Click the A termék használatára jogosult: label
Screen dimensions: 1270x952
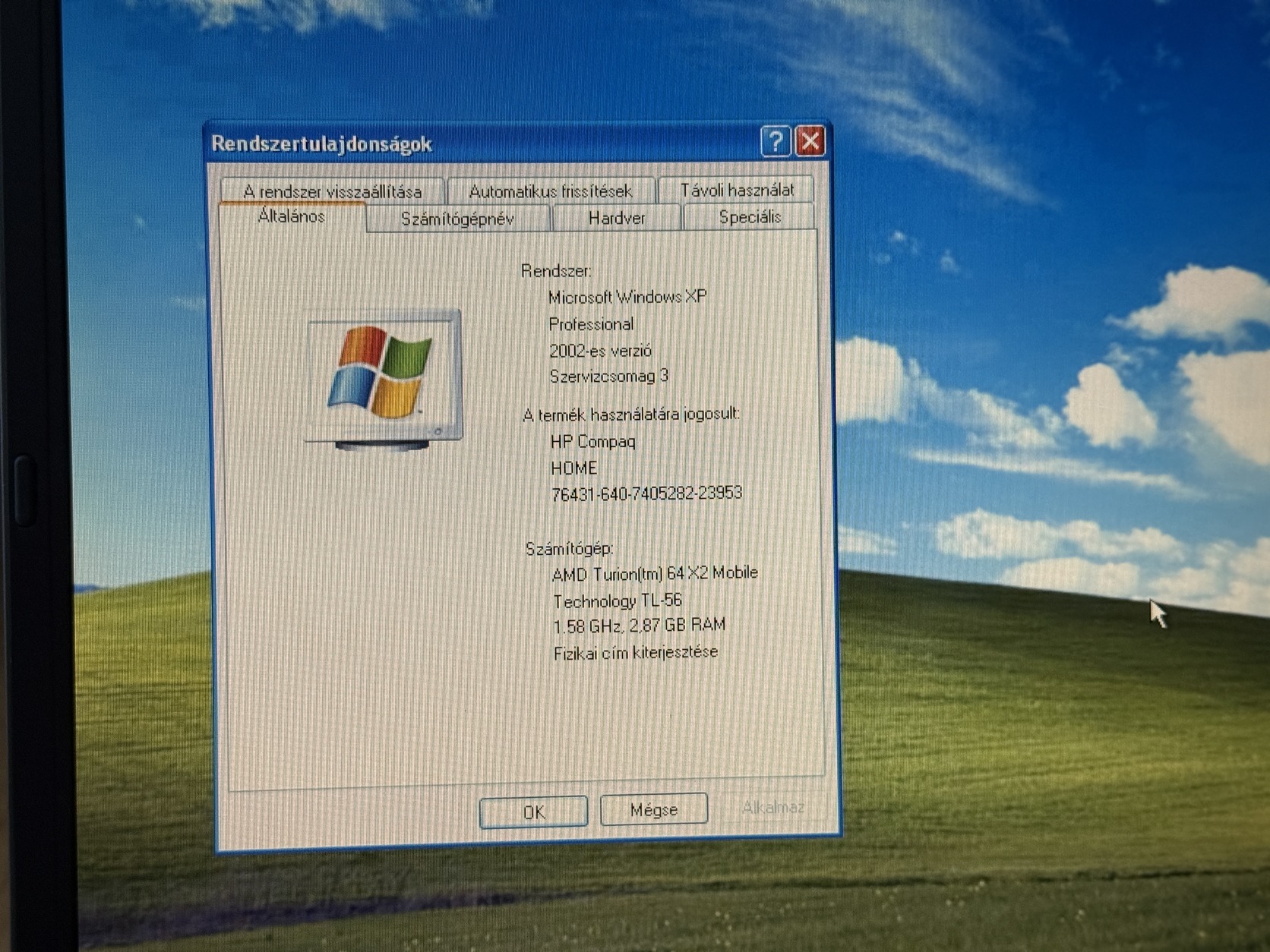tap(631, 415)
